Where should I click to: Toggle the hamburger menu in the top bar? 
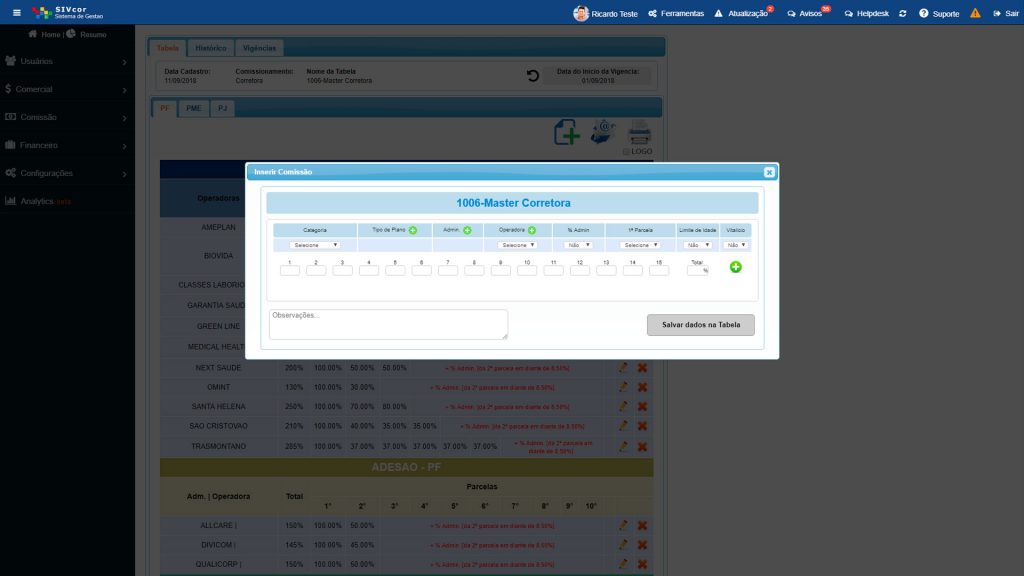click(17, 13)
